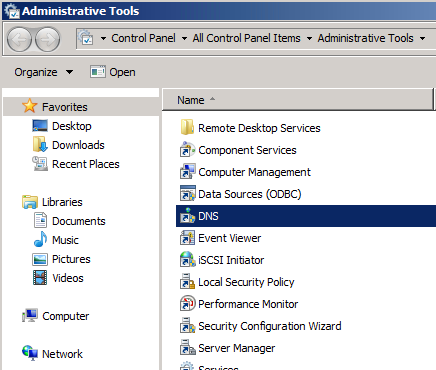The image size is (436, 370).
Task: Click the Downloads folder icon
Action: 40,144
